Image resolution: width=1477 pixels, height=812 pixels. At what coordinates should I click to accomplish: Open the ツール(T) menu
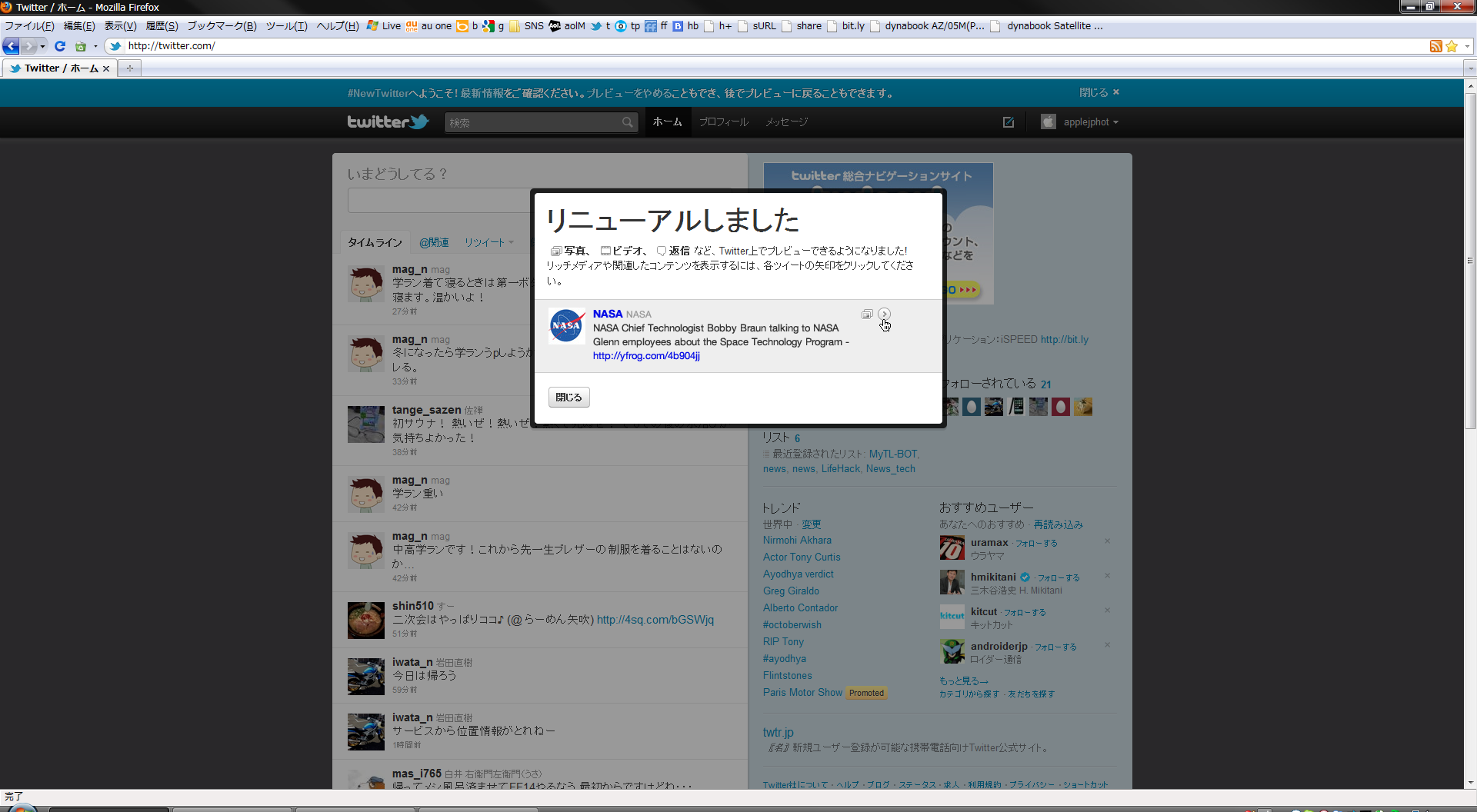(x=286, y=26)
